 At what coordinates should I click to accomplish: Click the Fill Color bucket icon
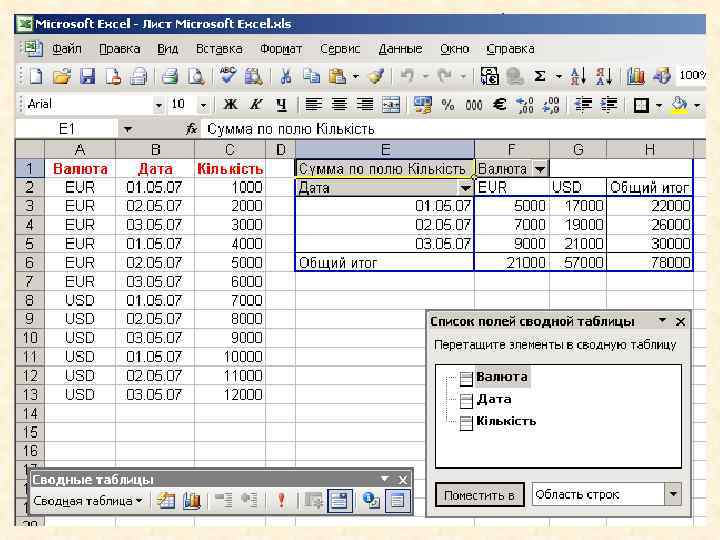click(680, 105)
